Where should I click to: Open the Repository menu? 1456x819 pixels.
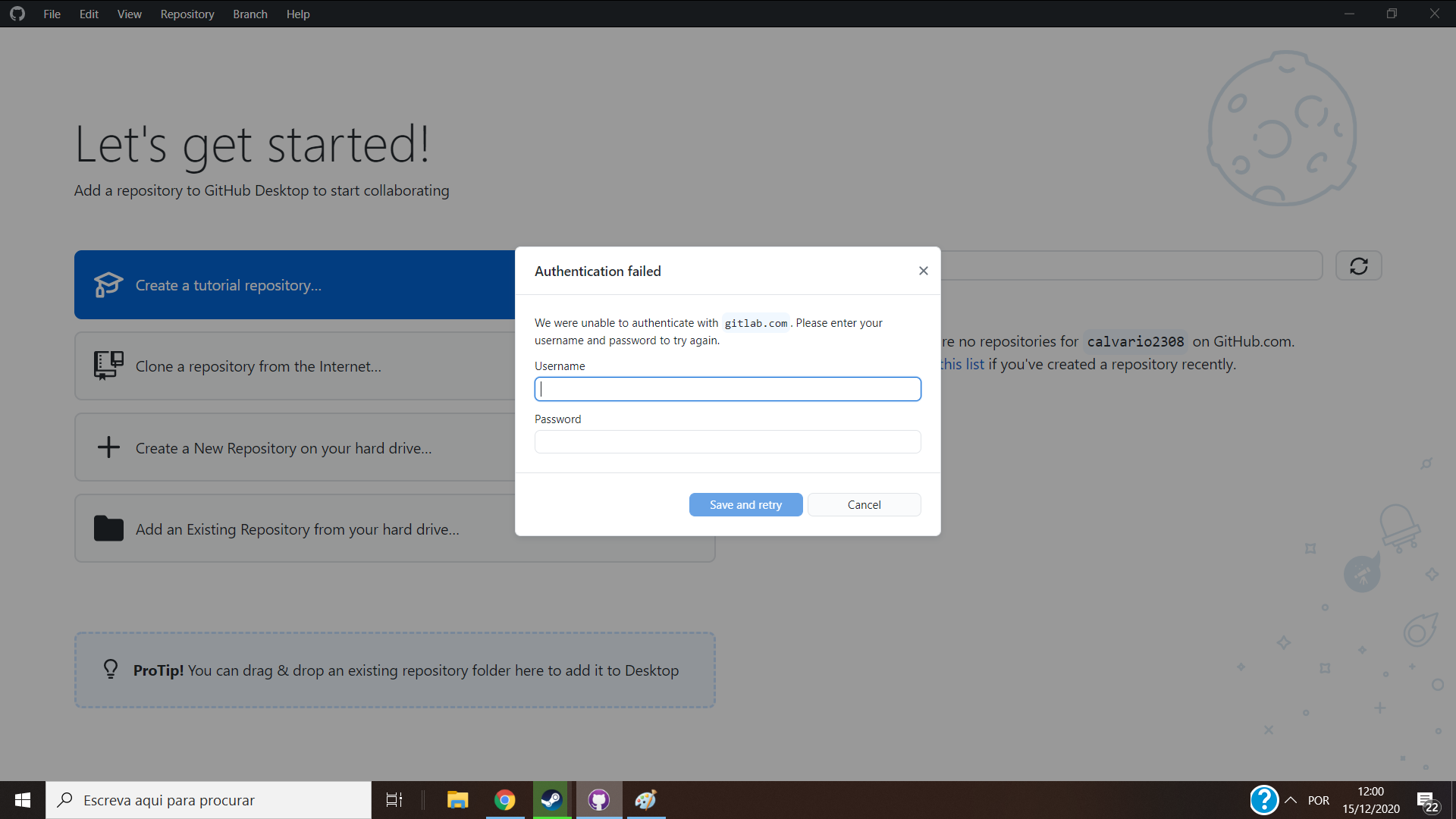tap(187, 14)
